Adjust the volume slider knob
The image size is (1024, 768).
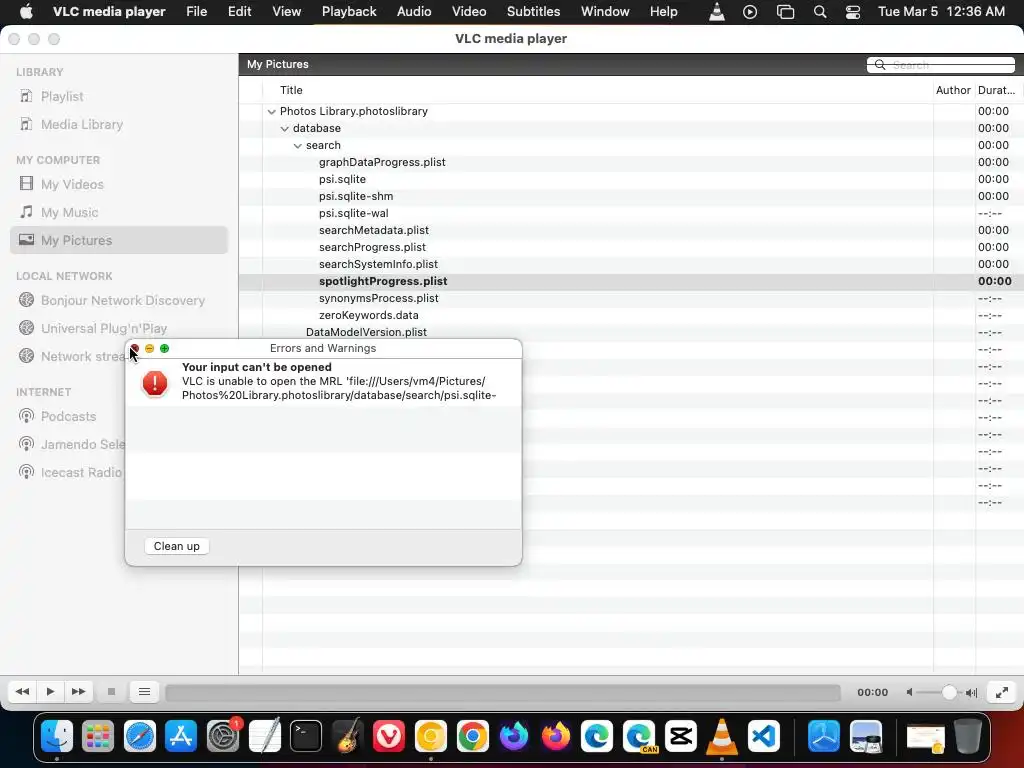pos(949,692)
